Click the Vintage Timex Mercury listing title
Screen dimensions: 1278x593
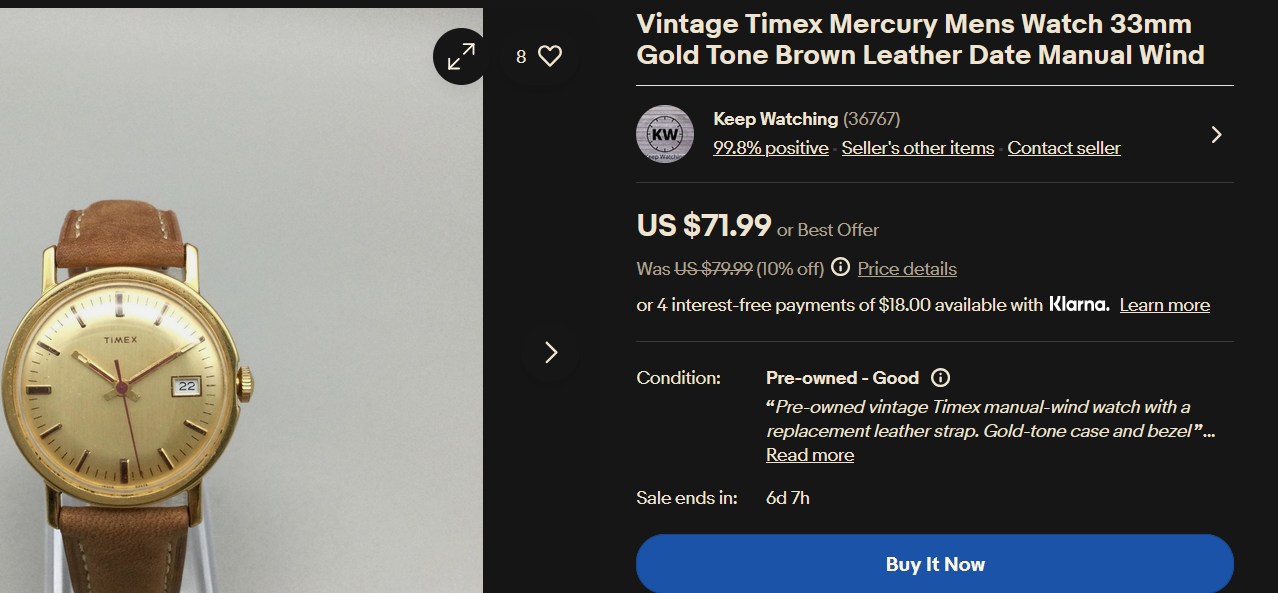tap(920, 39)
